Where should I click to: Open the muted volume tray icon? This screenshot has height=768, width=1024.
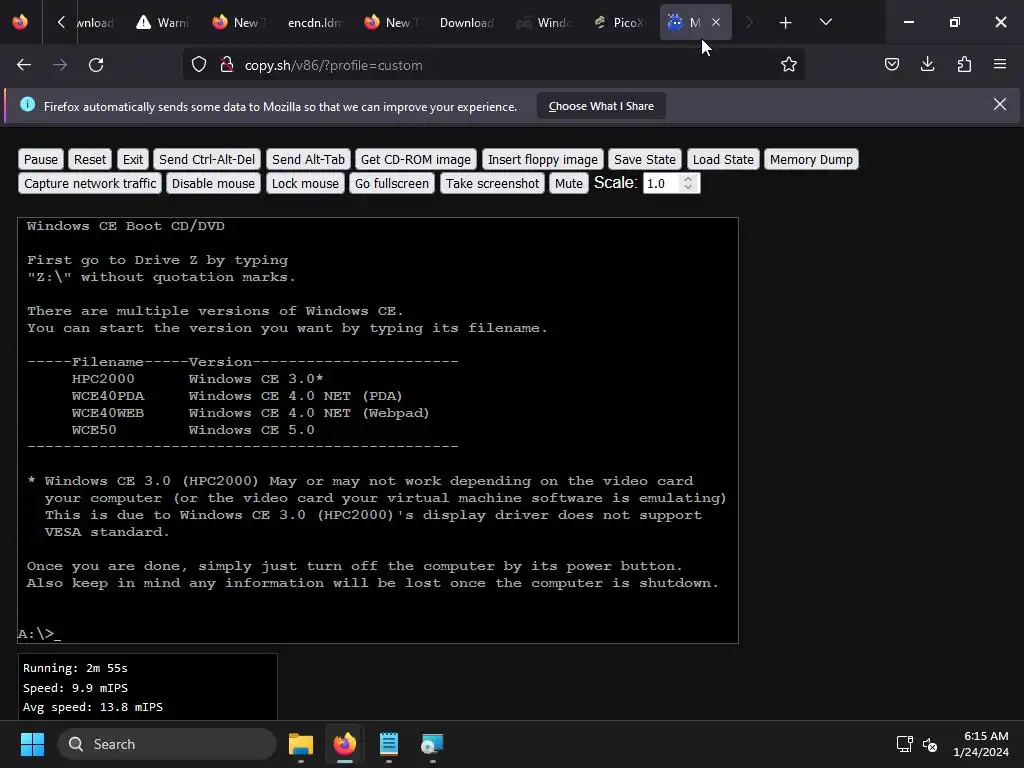pyautogui.click(x=930, y=744)
